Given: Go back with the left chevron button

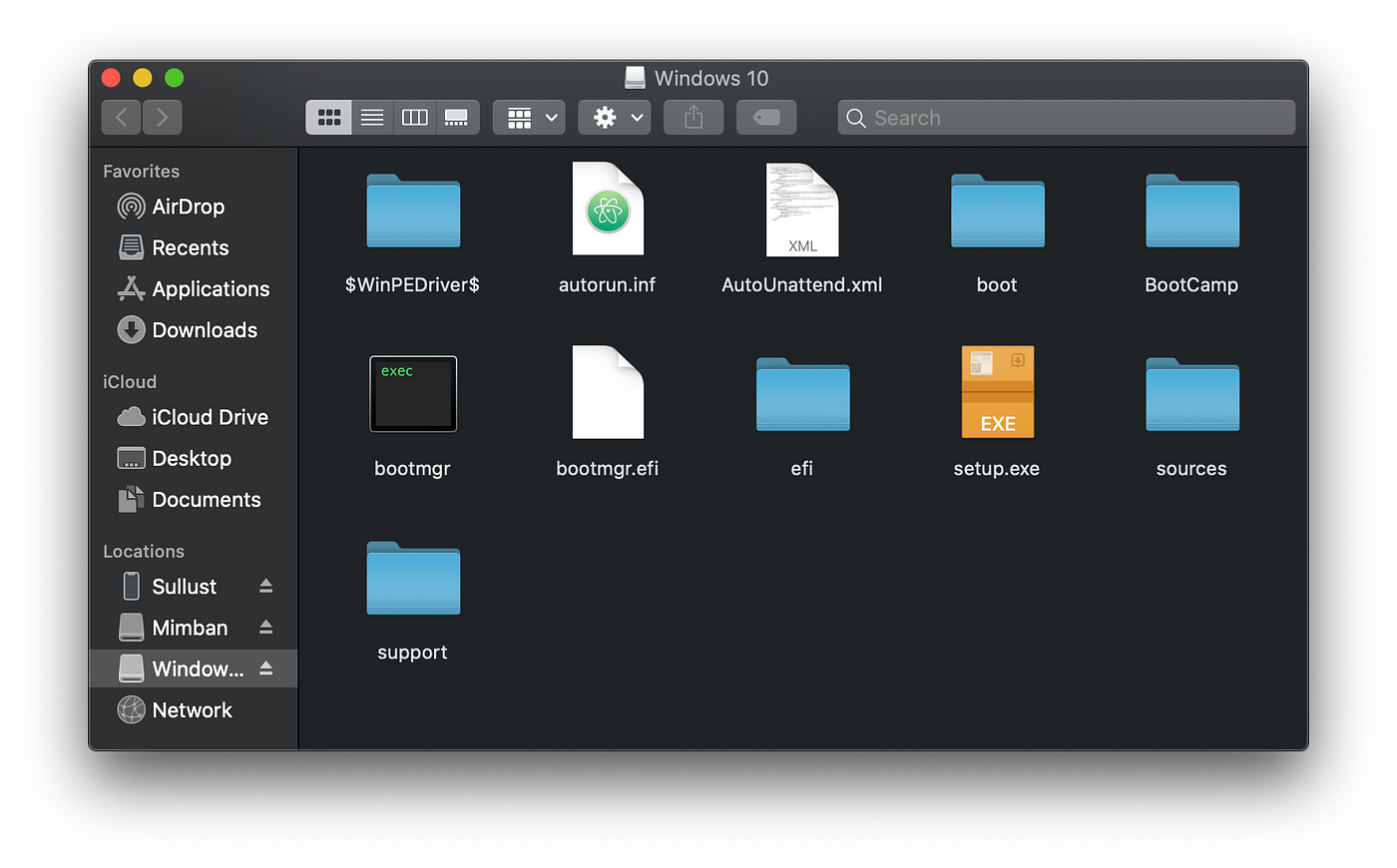Looking at the screenshot, I should tap(121, 118).
